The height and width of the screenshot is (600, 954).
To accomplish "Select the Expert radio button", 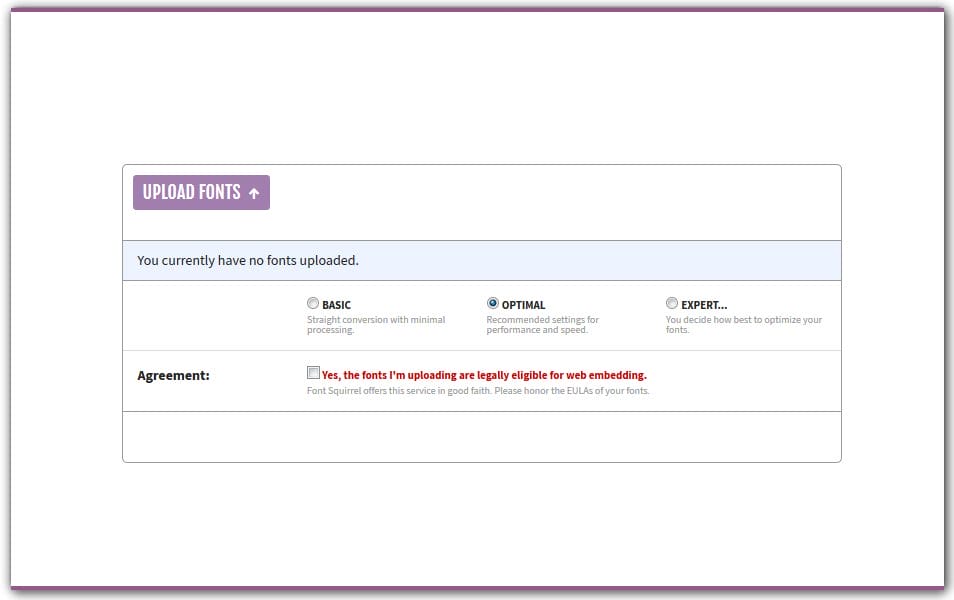I will [672, 303].
